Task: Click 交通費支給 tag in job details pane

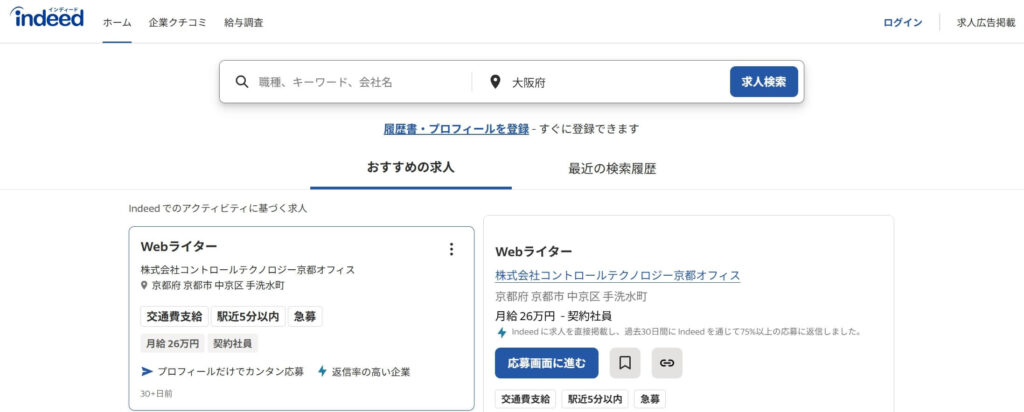Action: [x=526, y=399]
